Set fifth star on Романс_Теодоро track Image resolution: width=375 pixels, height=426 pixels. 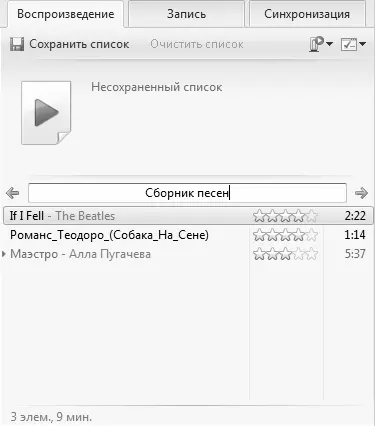pyautogui.click(x=311, y=235)
